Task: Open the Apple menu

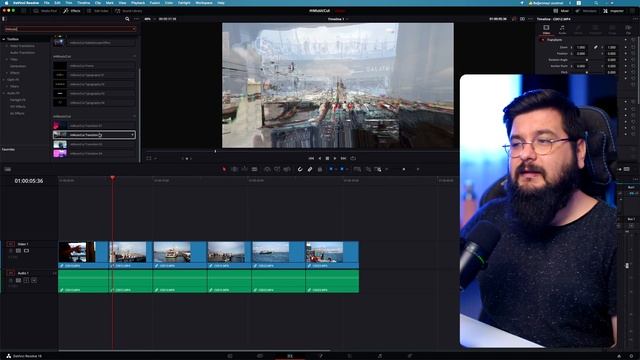Action: (x=6, y=3)
